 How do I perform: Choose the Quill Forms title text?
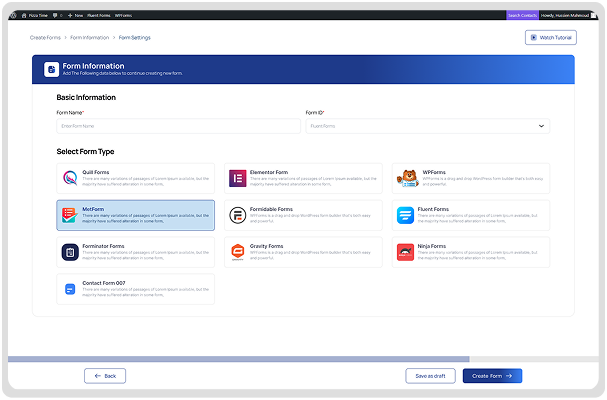tap(96, 172)
